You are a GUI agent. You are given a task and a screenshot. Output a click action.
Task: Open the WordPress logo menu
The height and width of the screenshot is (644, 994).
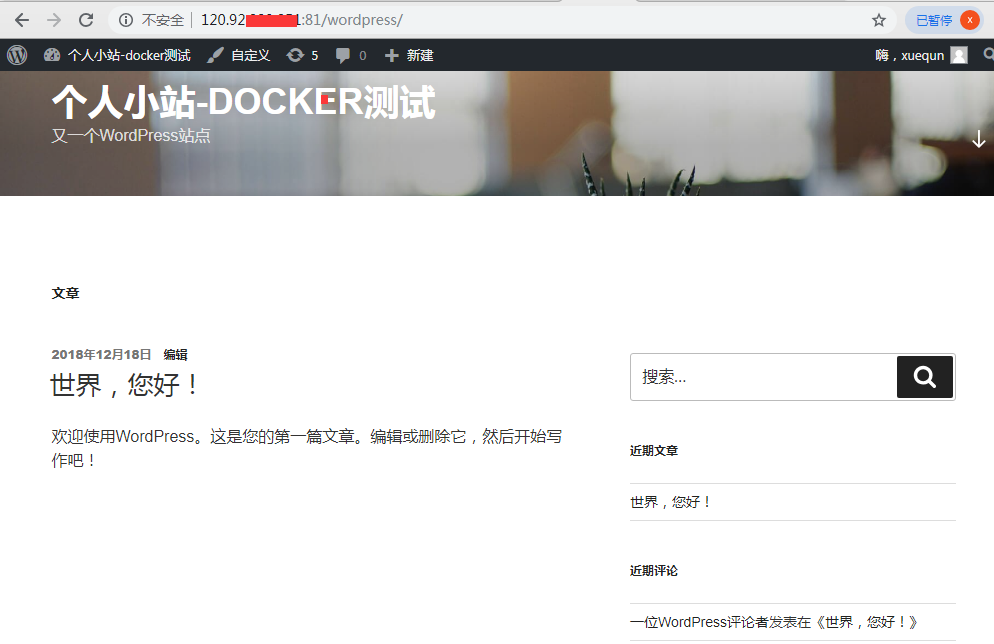point(17,55)
